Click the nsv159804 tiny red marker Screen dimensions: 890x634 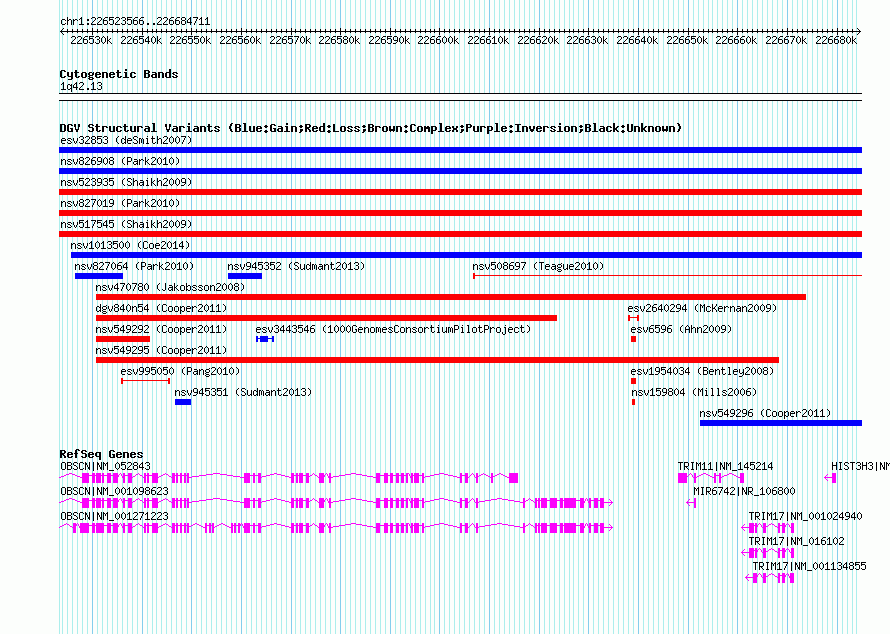[633, 402]
